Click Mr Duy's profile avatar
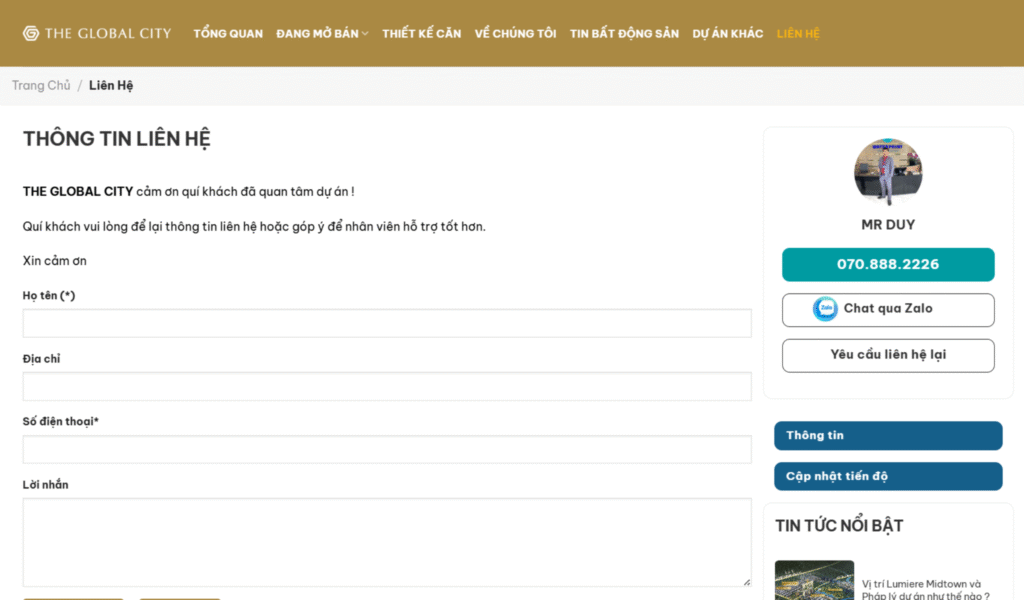 click(887, 173)
